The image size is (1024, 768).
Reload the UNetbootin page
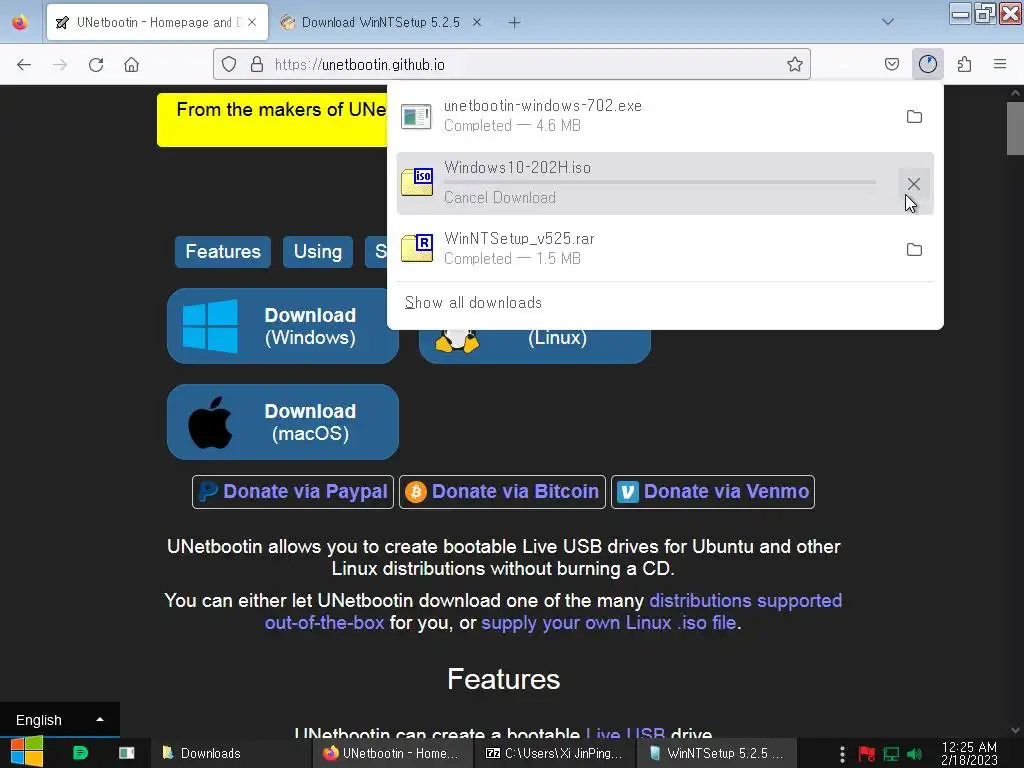point(96,64)
